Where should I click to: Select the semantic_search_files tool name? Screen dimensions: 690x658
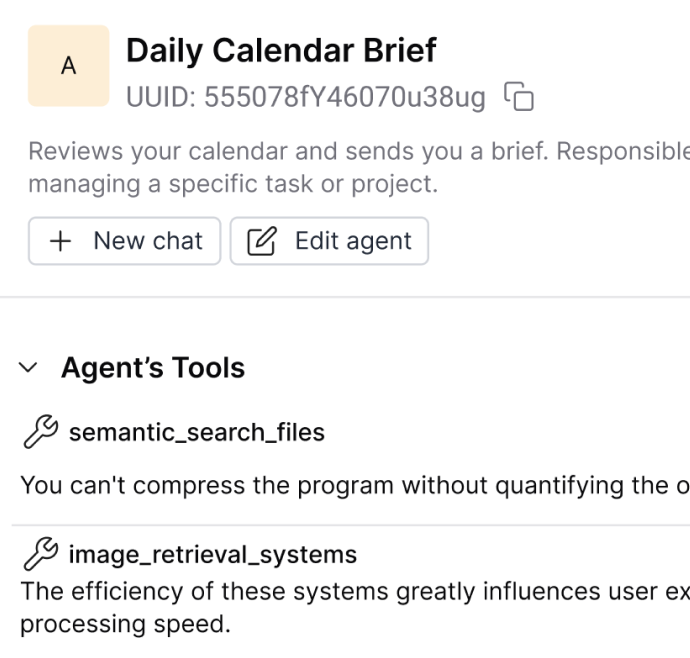click(196, 432)
